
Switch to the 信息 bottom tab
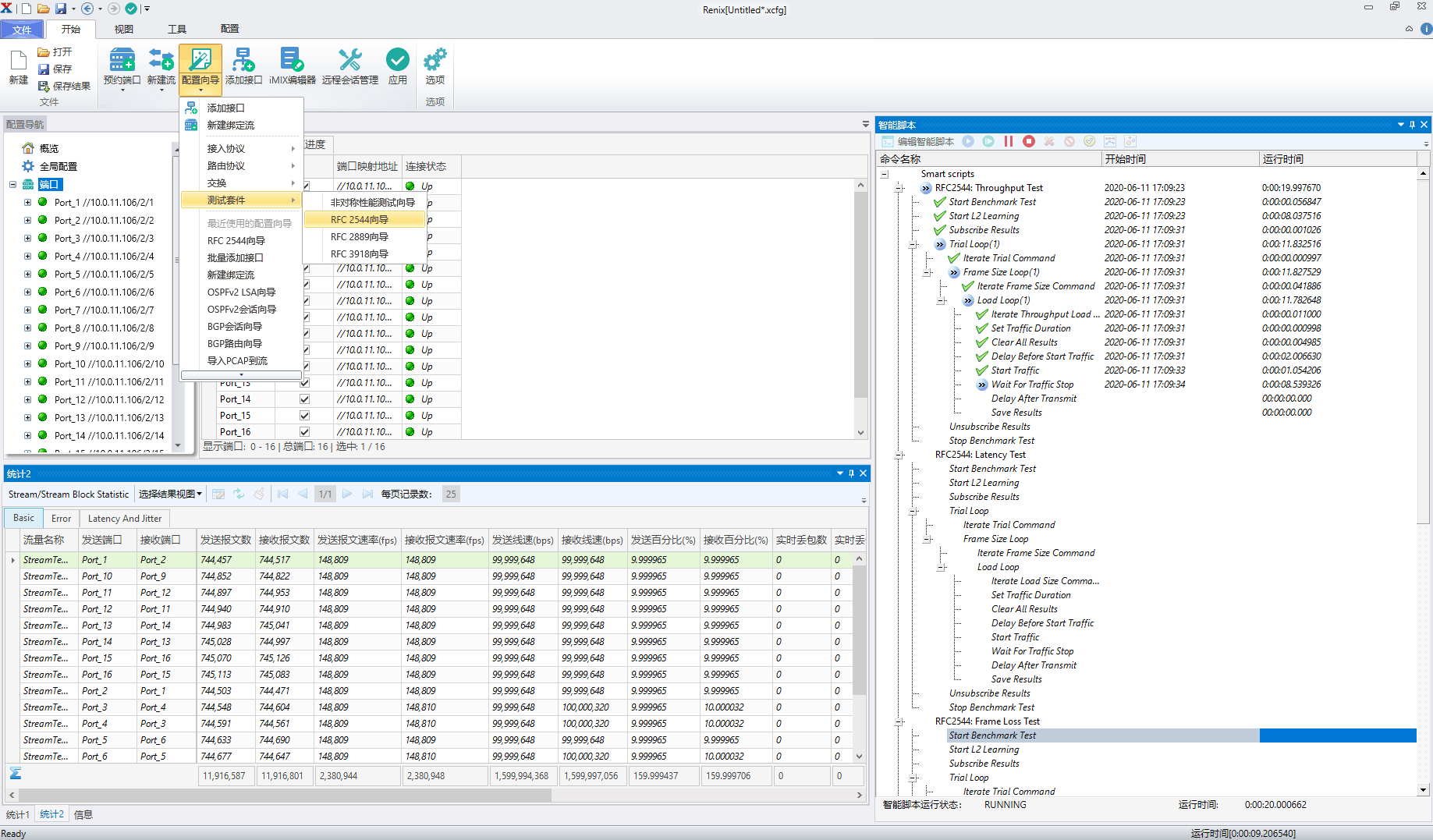click(83, 814)
